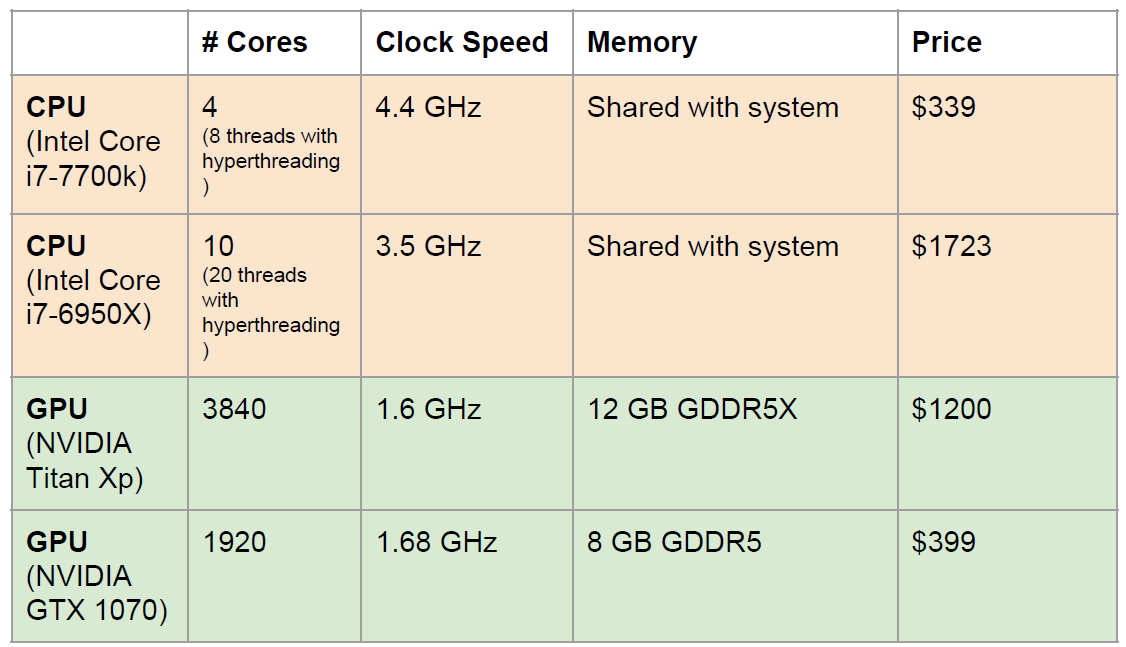
Task: Select the $399 price cell
Action: (943, 543)
